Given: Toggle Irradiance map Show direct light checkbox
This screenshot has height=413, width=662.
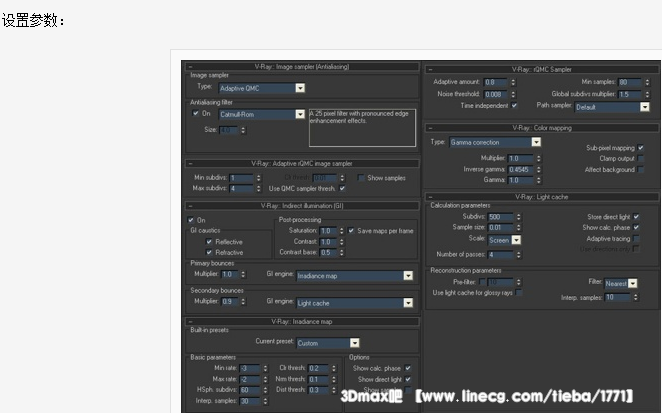Looking at the screenshot, I should pyautogui.click(x=408, y=379).
